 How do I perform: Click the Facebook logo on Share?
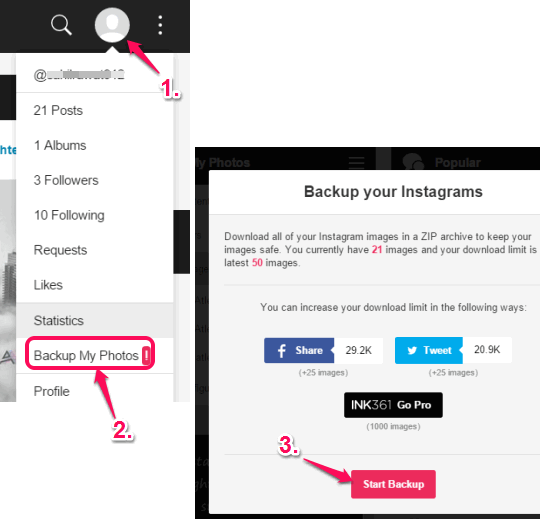click(x=282, y=351)
